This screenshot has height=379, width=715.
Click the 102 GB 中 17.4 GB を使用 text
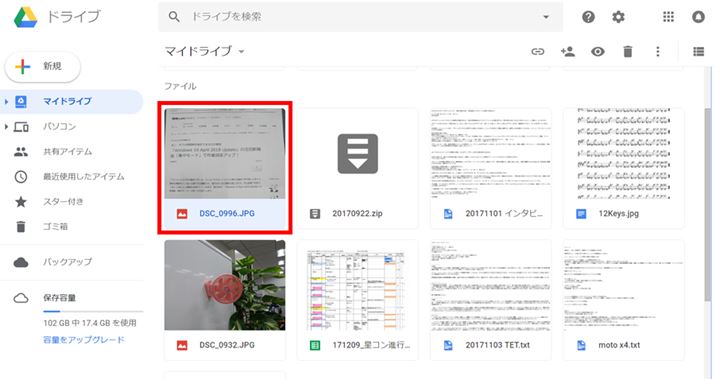pos(90,323)
